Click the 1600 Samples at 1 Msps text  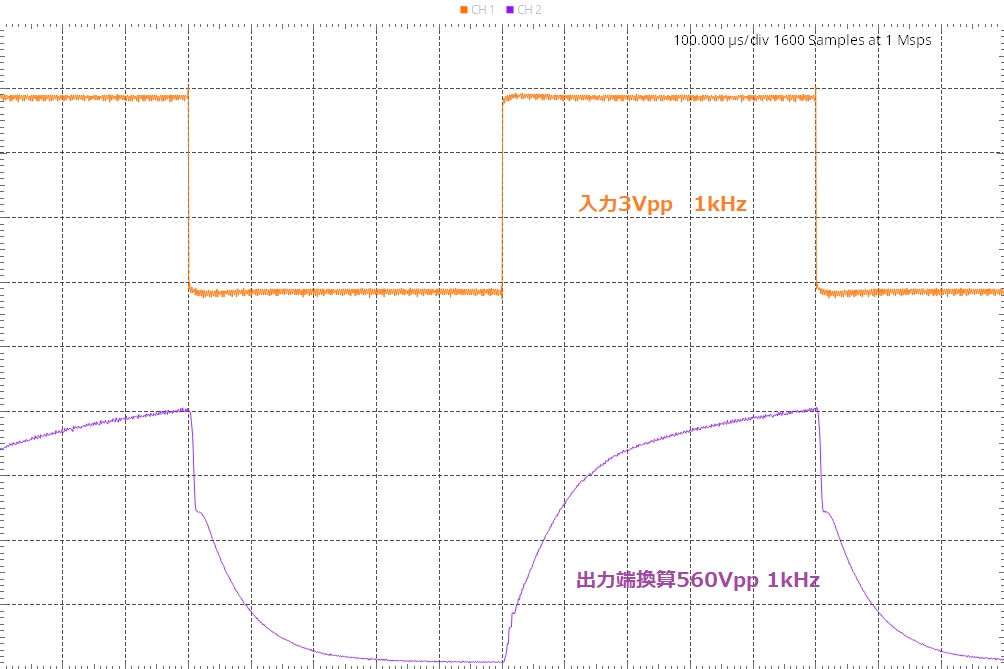(852, 40)
